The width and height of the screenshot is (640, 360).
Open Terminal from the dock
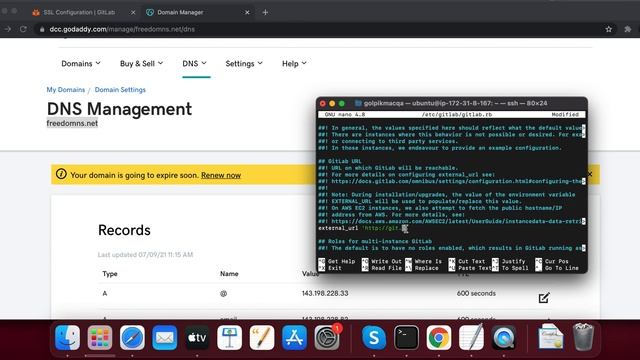(407, 338)
